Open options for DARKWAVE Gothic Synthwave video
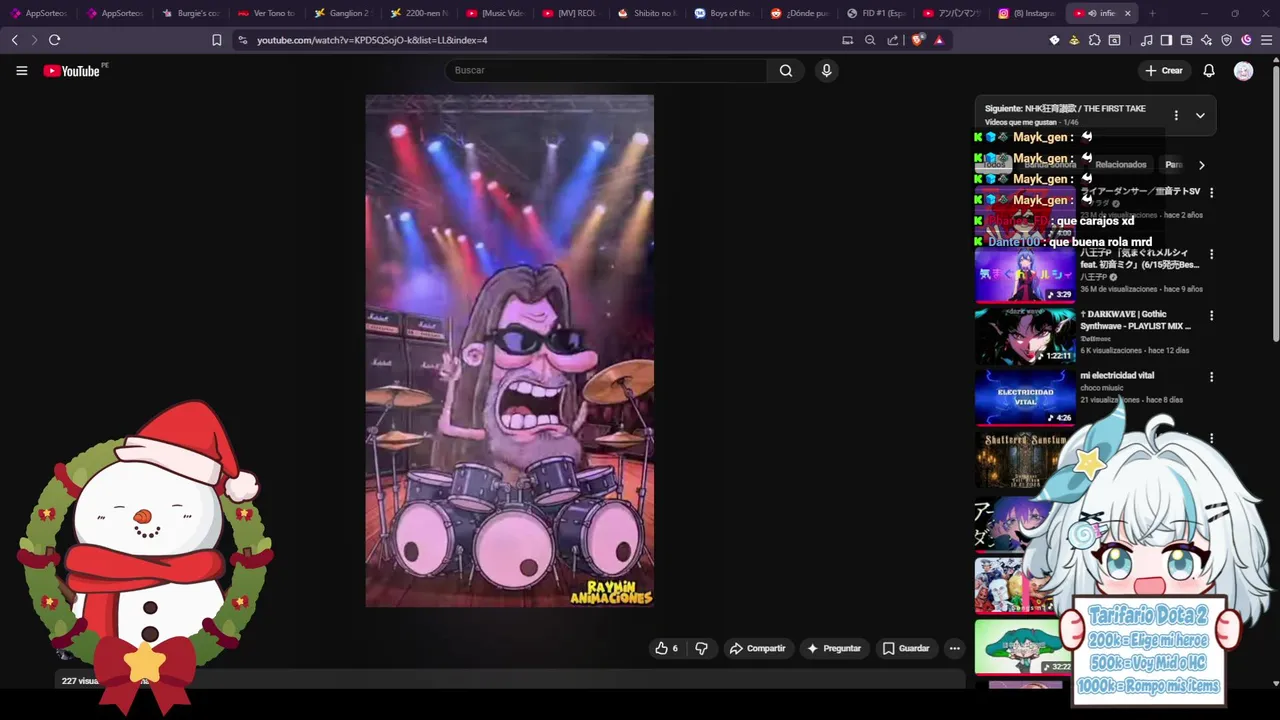 1211,315
